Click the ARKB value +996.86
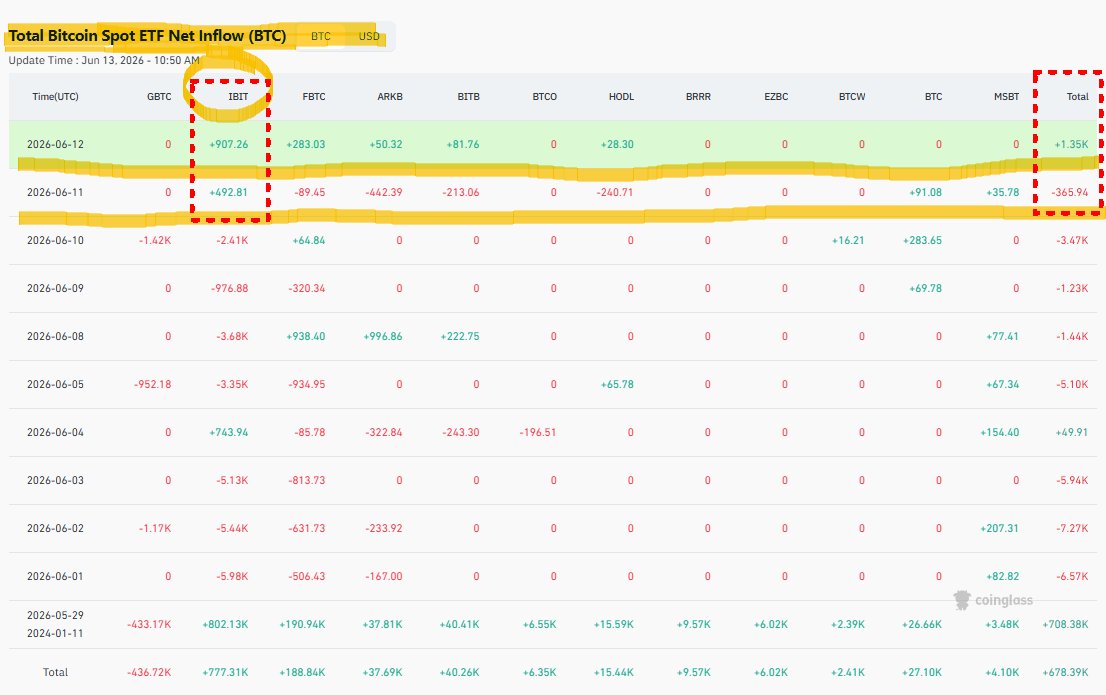The height and width of the screenshot is (695, 1106). pyautogui.click(x=383, y=337)
